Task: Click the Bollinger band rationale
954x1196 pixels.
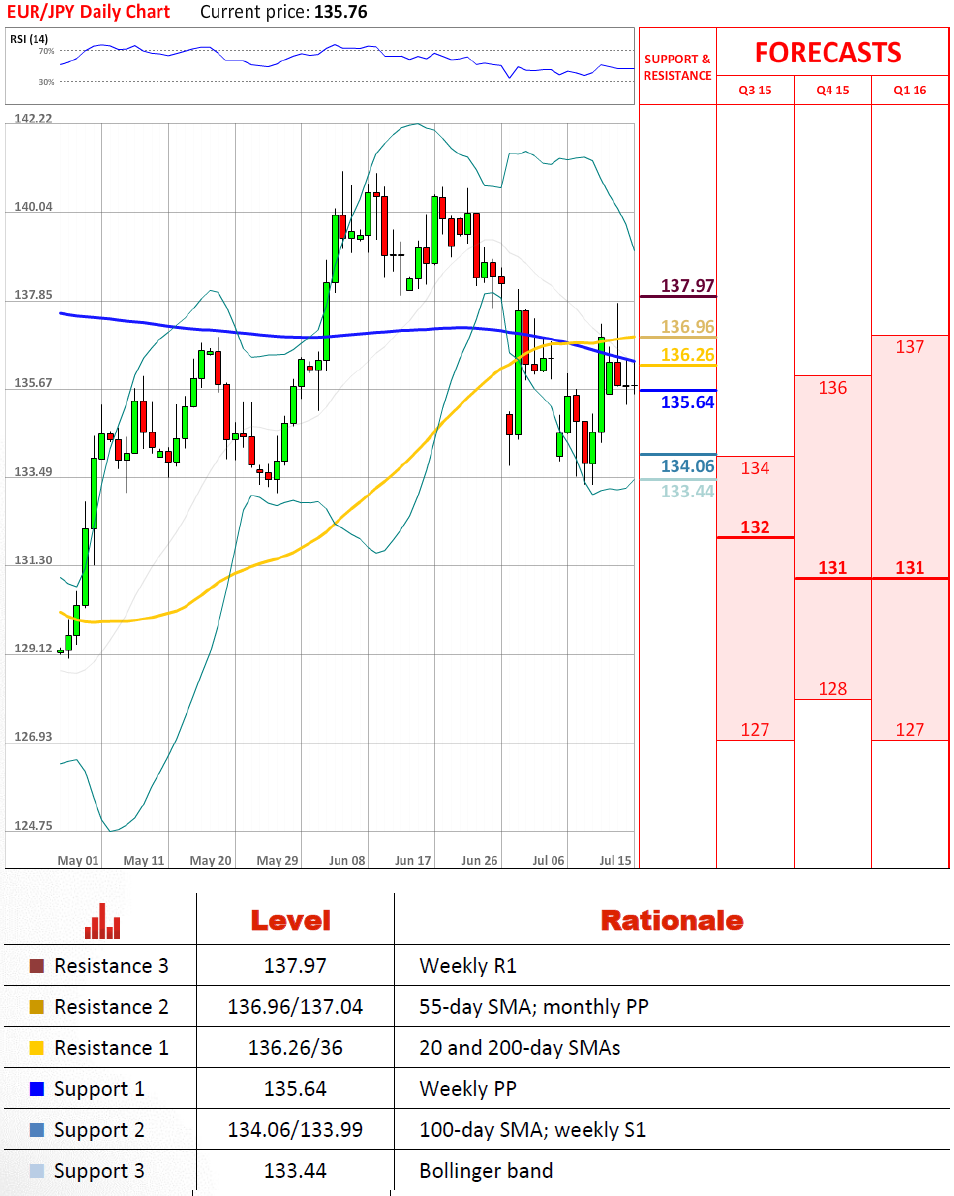Action: (x=487, y=1171)
